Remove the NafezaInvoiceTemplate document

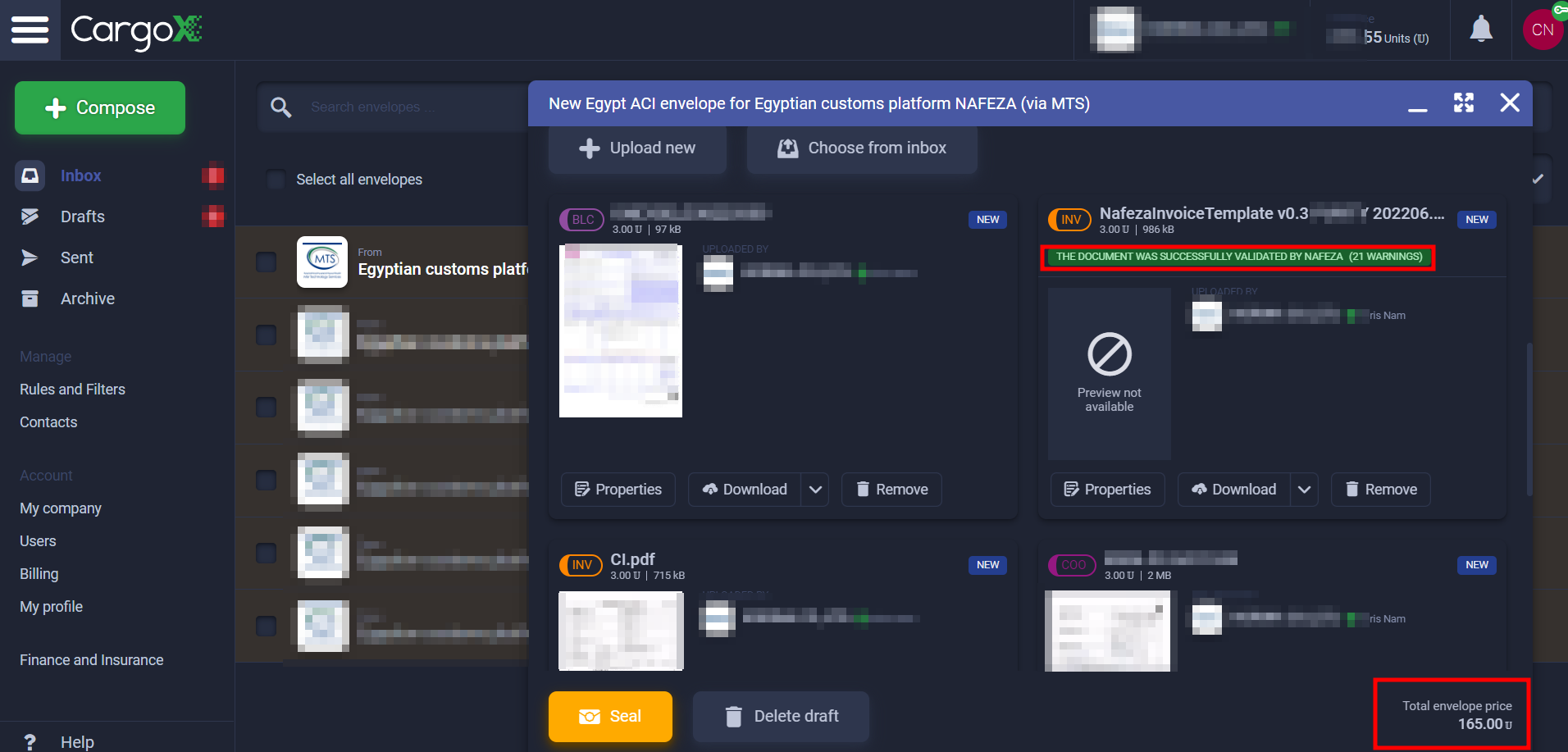[x=1381, y=490]
